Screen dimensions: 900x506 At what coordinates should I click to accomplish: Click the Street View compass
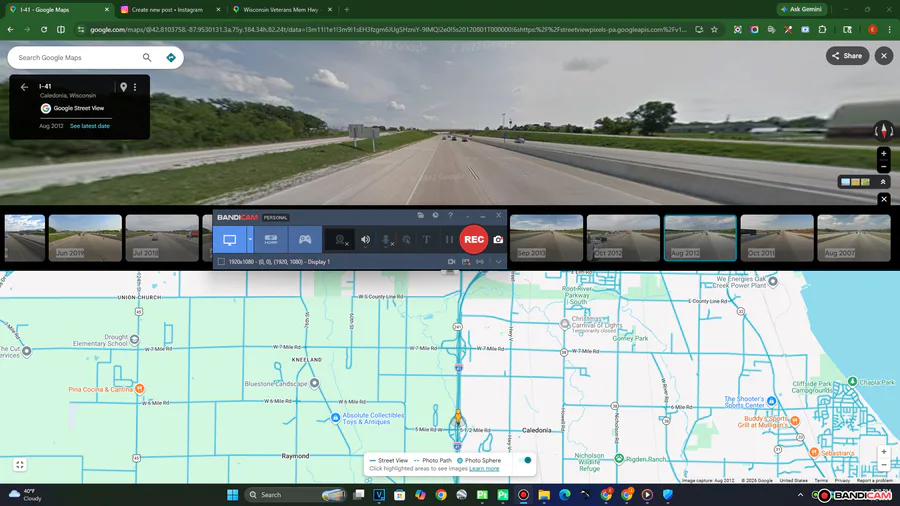pyautogui.click(x=884, y=131)
